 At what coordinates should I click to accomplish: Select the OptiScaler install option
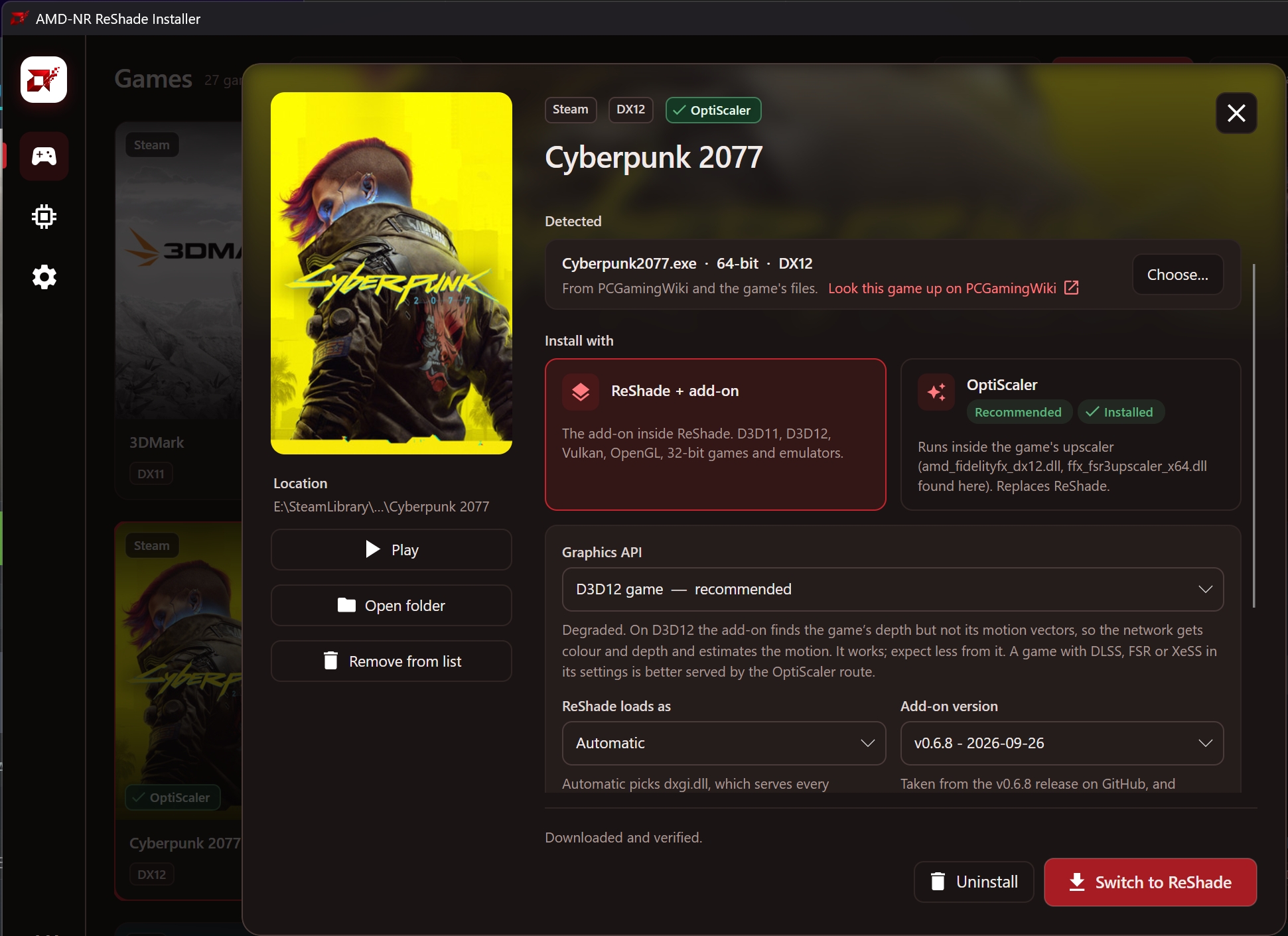tap(1070, 435)
